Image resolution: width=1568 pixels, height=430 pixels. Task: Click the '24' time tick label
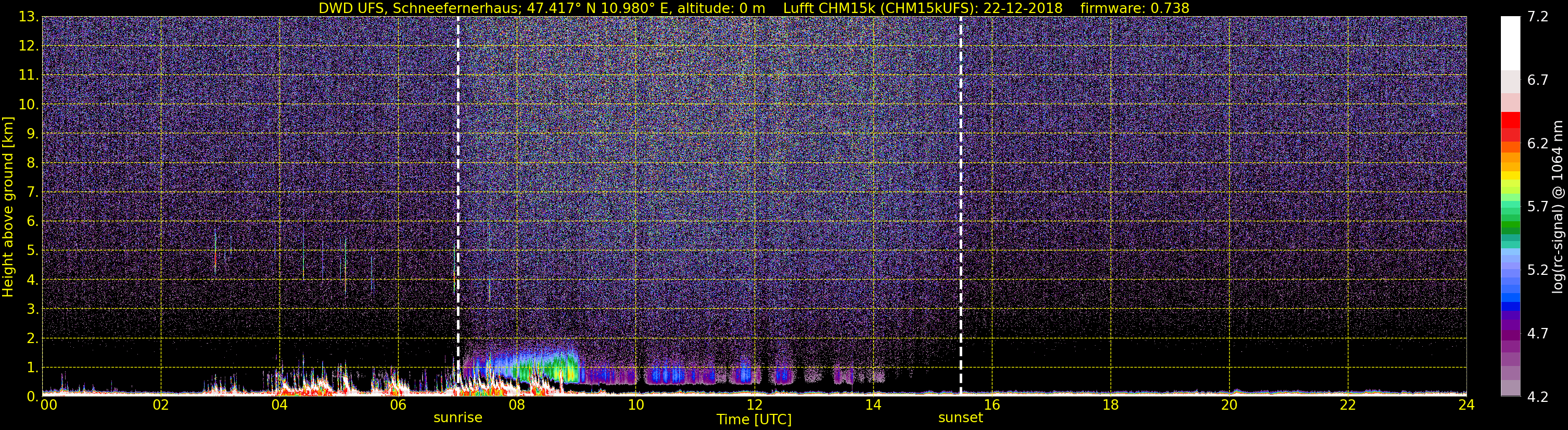point(1467,405)
